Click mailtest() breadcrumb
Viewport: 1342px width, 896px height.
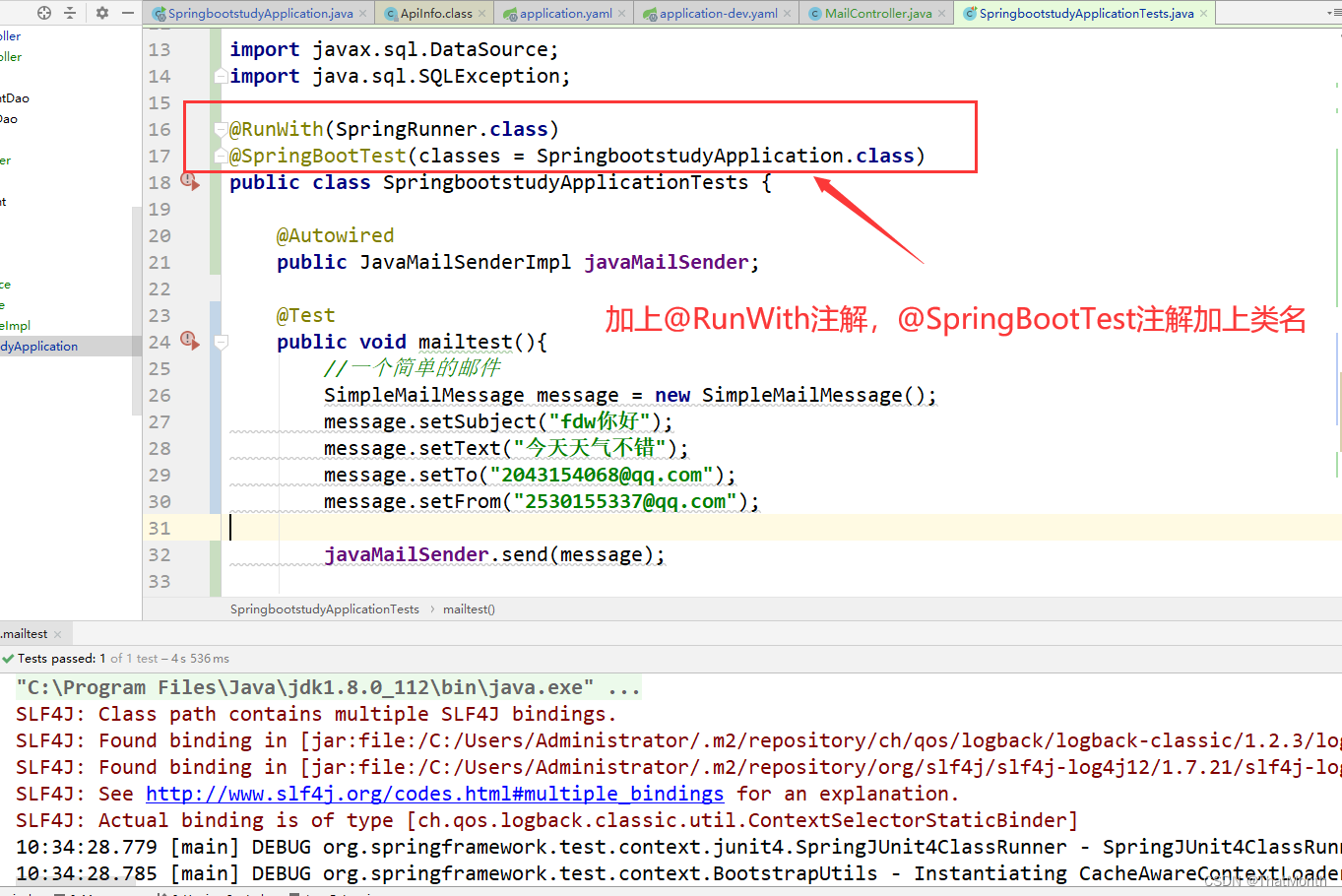(469, 609)
